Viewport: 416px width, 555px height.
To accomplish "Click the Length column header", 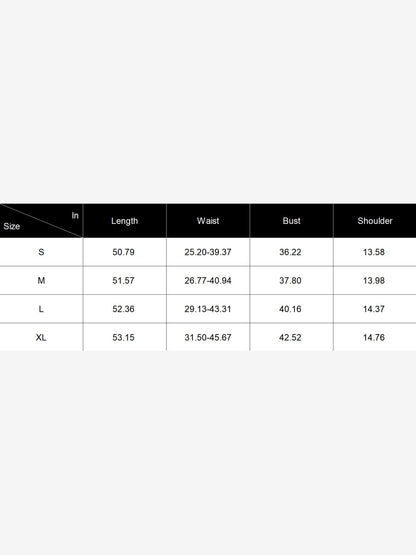I will click(x=124, y=221).
